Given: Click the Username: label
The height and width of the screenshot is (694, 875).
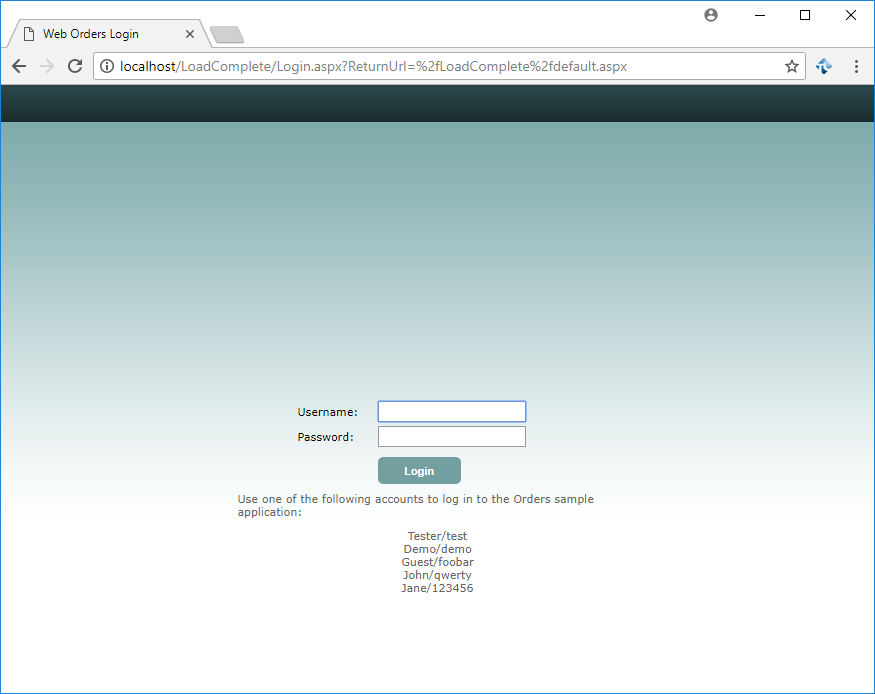Looking at the screenshot, I should [328, 412].
